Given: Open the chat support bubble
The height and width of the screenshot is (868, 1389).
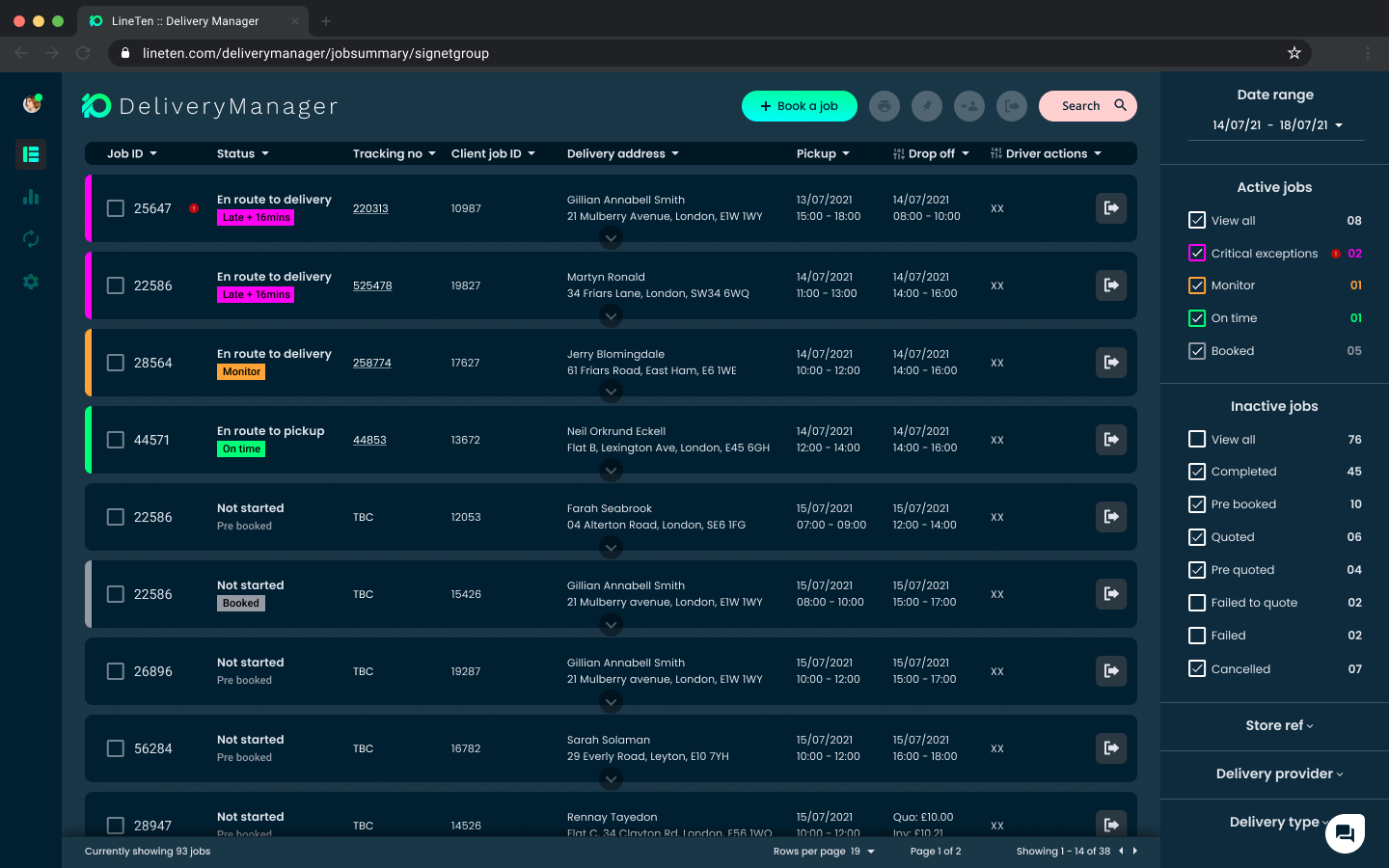Looking at the screenshot, I should click(1345, 833).
